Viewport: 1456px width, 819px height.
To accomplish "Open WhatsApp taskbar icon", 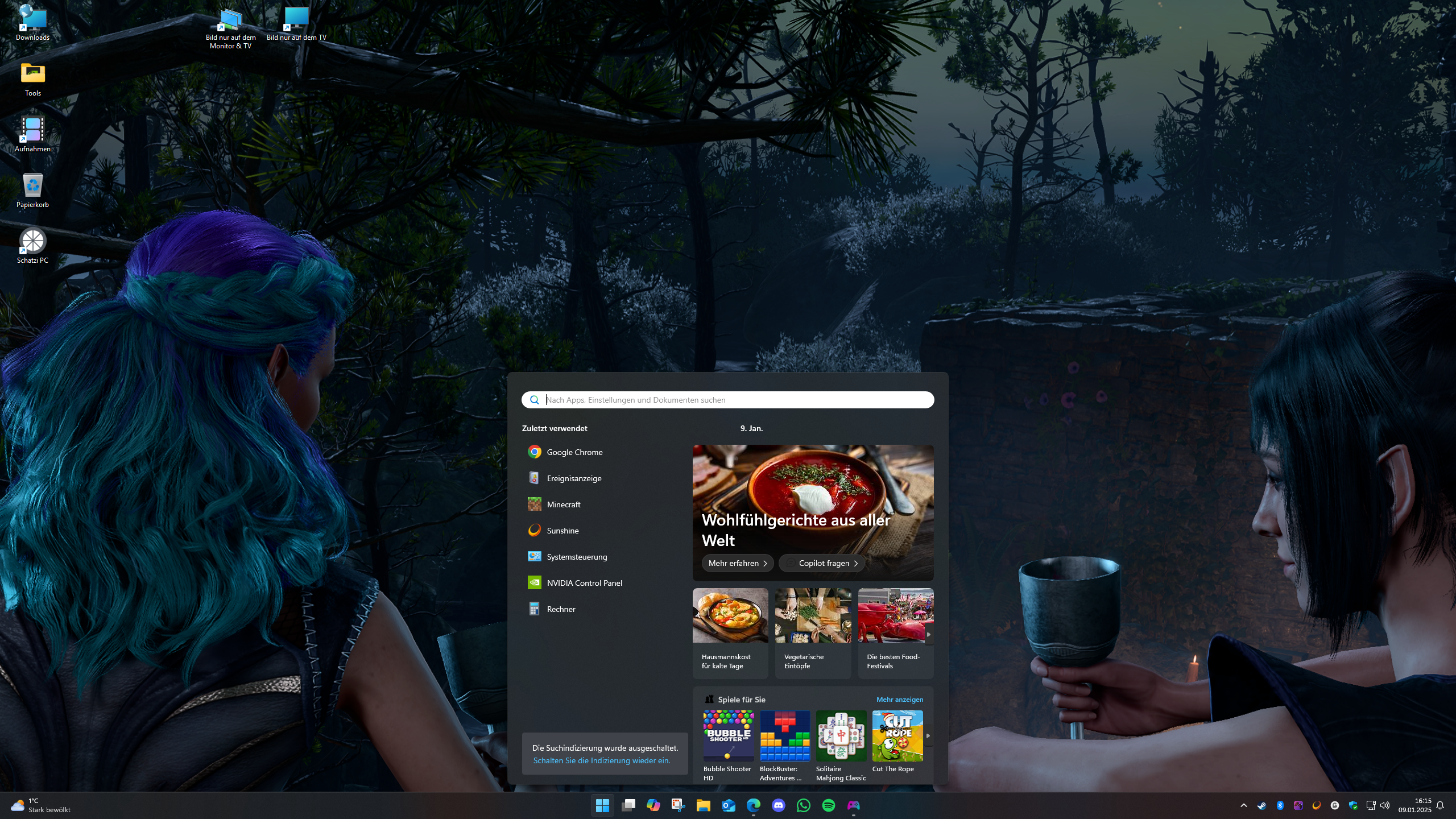I will [x=803, y=805].
